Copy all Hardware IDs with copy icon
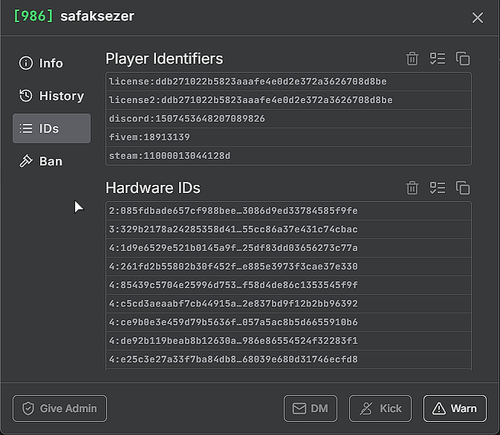This screenshot has height=435, width=500. (x=463, y=188)
